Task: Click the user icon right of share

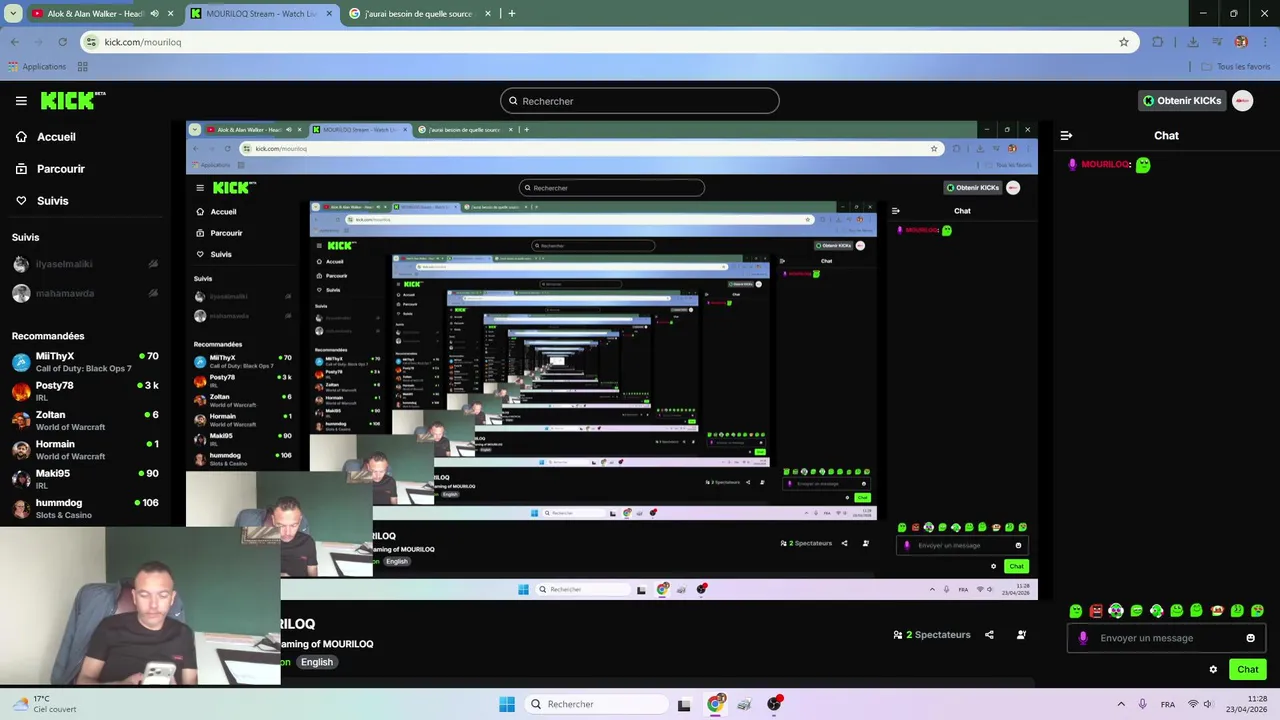Action: [1021, 635]
